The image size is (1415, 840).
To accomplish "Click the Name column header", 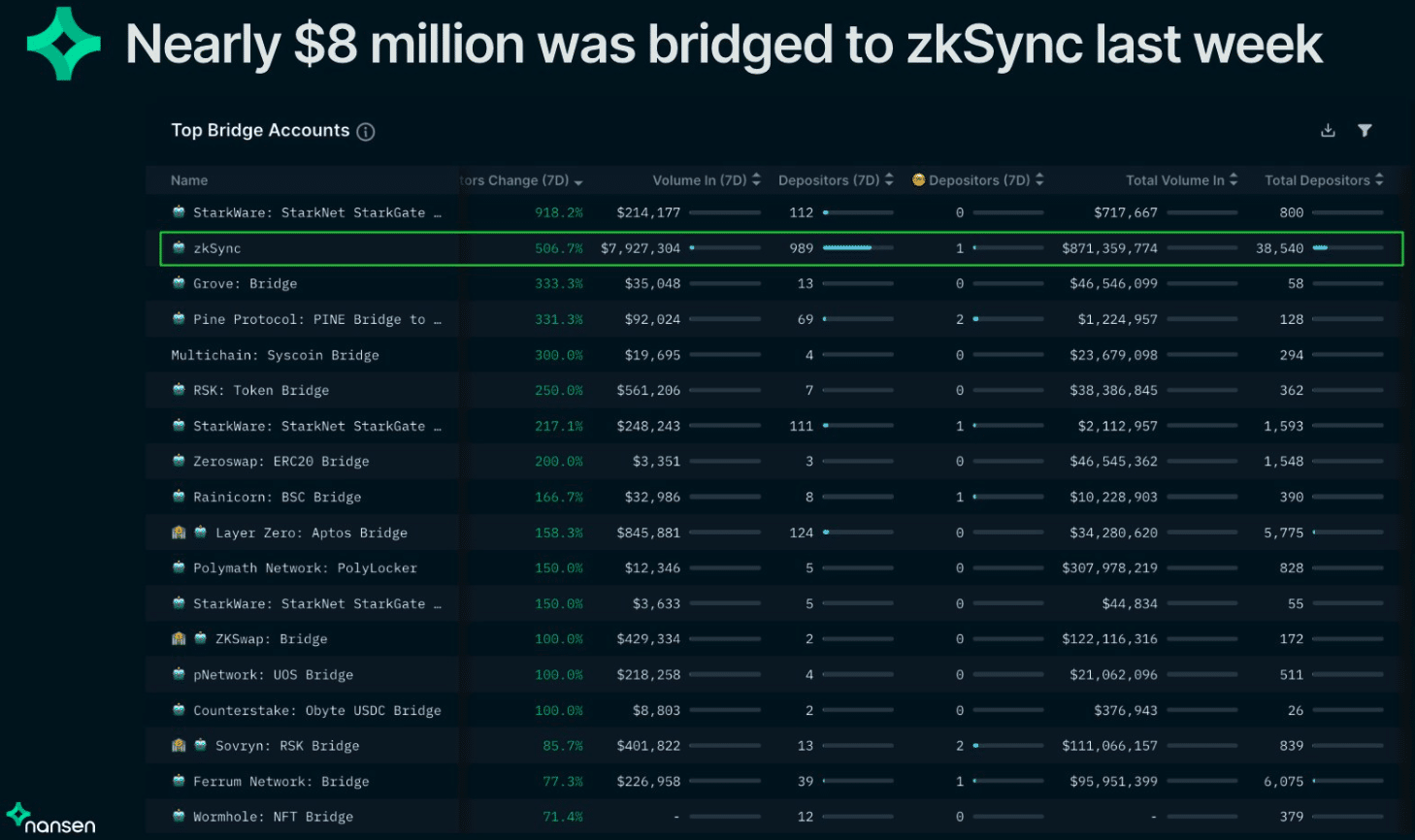I will [x=188, y=179].
